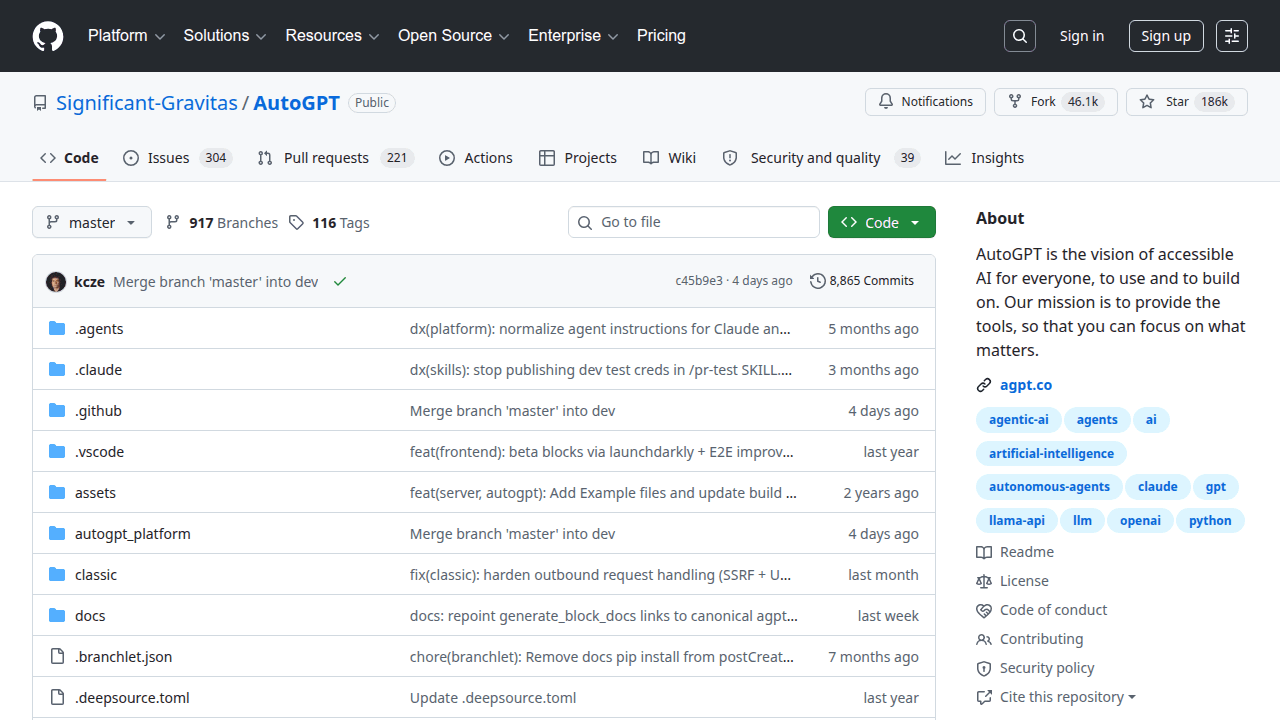Select the Code tab
The image size is (1280, 720).
(69, 158)
